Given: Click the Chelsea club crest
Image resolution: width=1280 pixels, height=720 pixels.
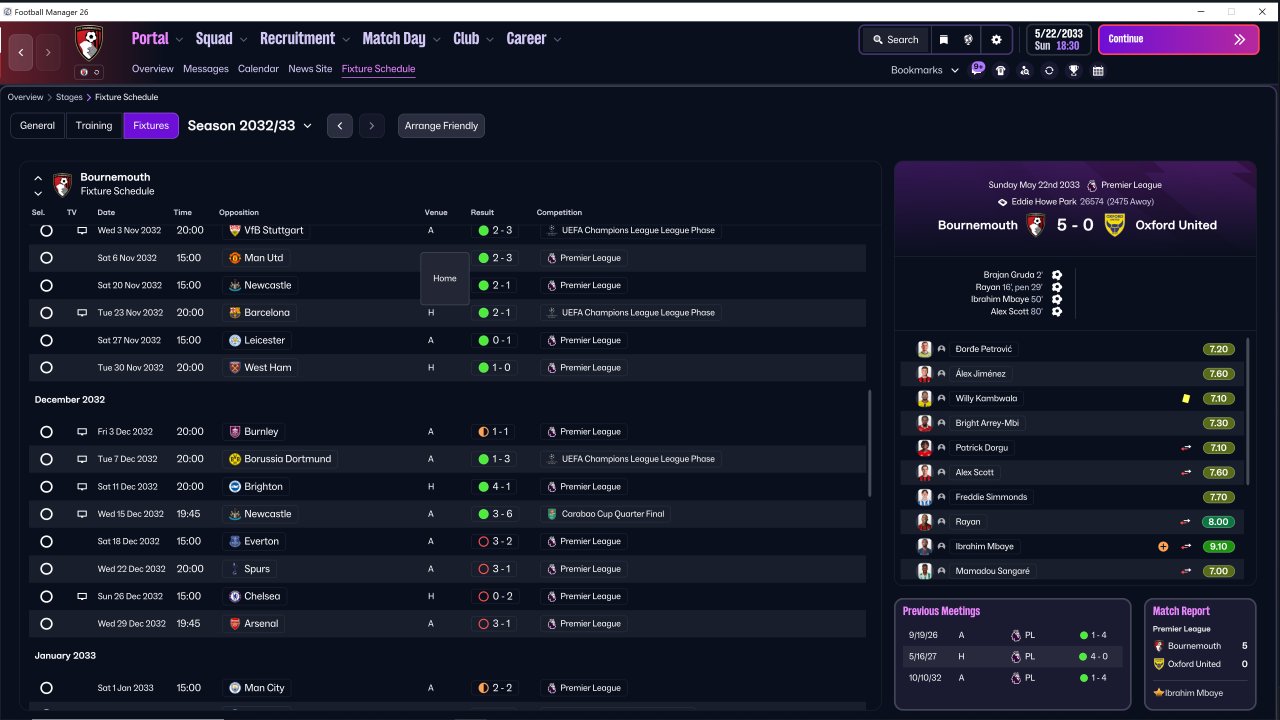Looking at the screenshot, I should (x=234, y=596).
